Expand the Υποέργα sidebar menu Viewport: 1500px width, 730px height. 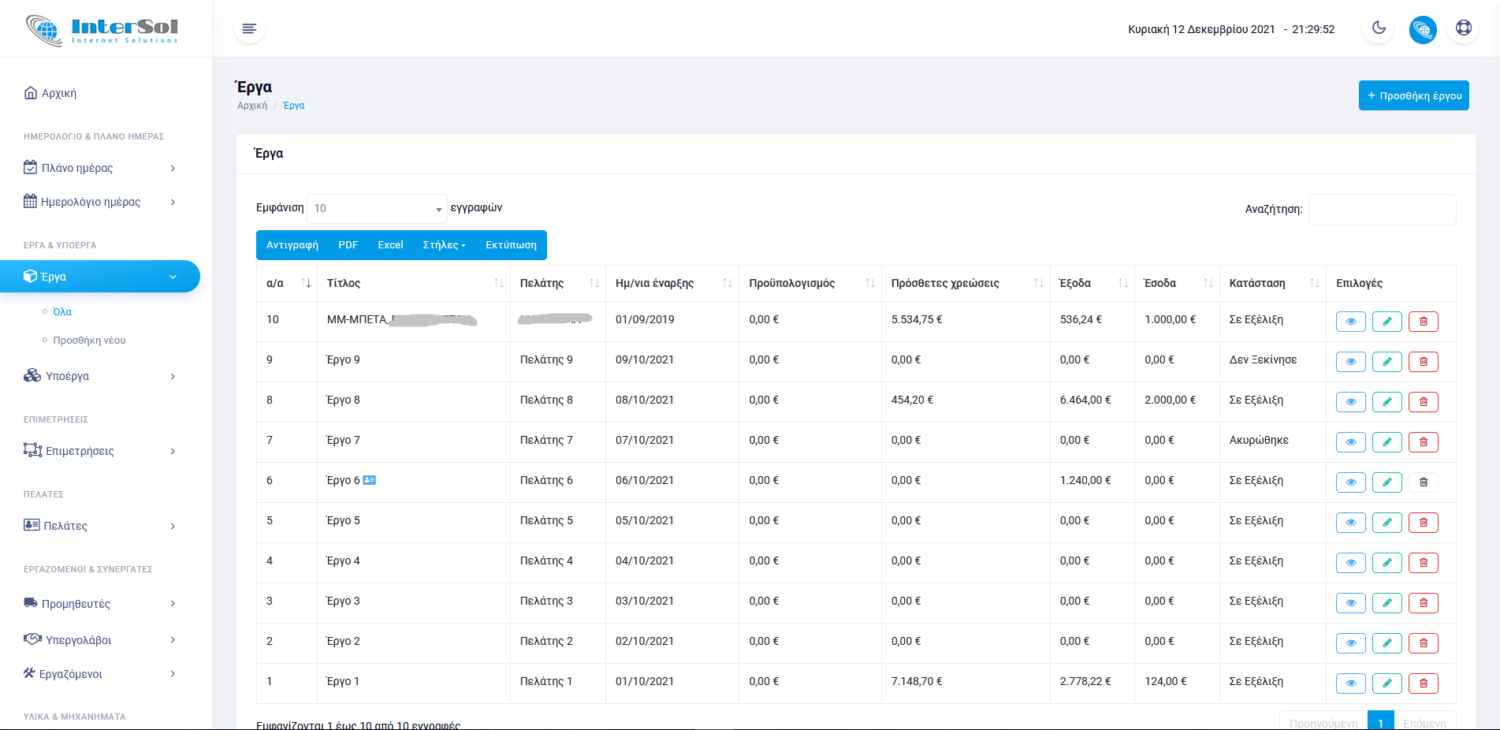pos(100,376)
